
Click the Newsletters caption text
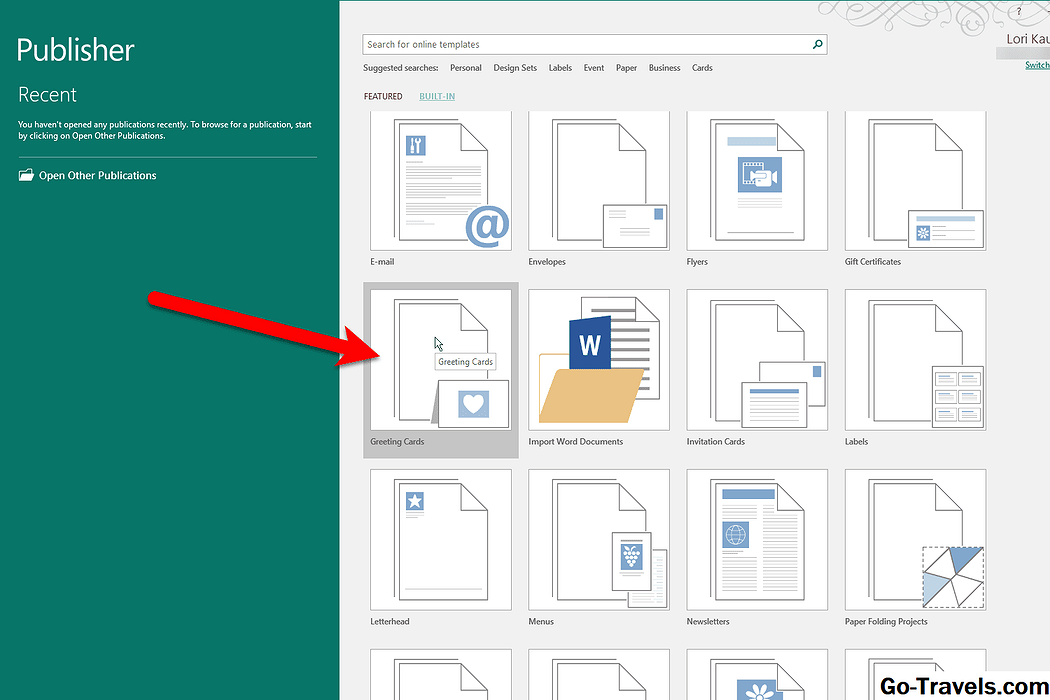point(708,622)
